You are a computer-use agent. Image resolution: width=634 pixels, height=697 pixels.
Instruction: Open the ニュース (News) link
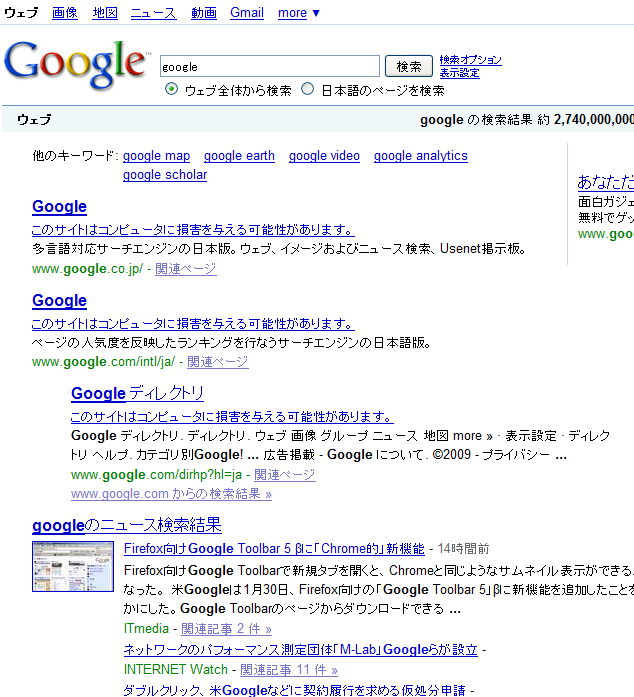pos(153,13)
